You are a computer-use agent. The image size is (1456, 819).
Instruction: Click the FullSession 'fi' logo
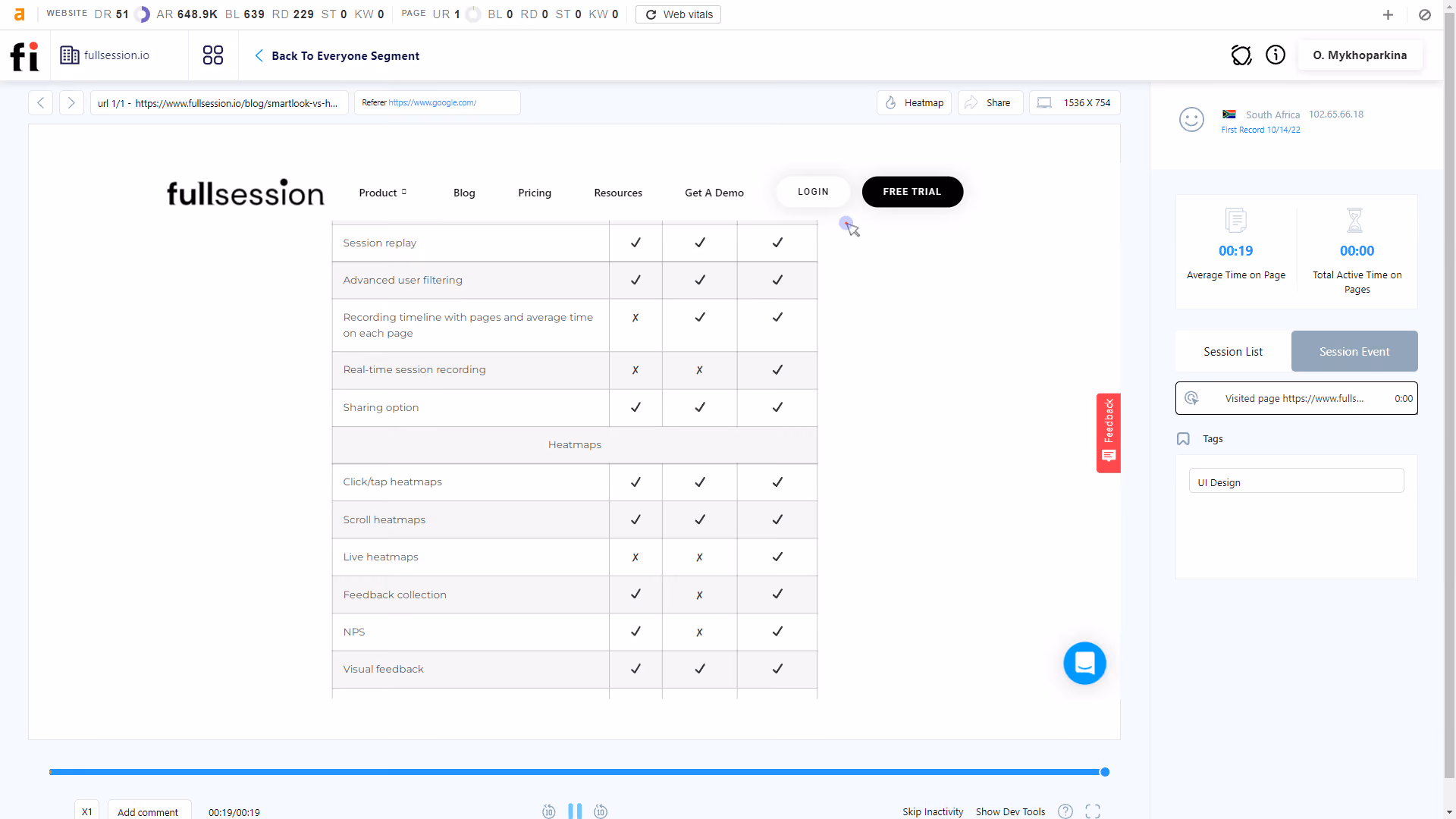click(x=24, y=55)
